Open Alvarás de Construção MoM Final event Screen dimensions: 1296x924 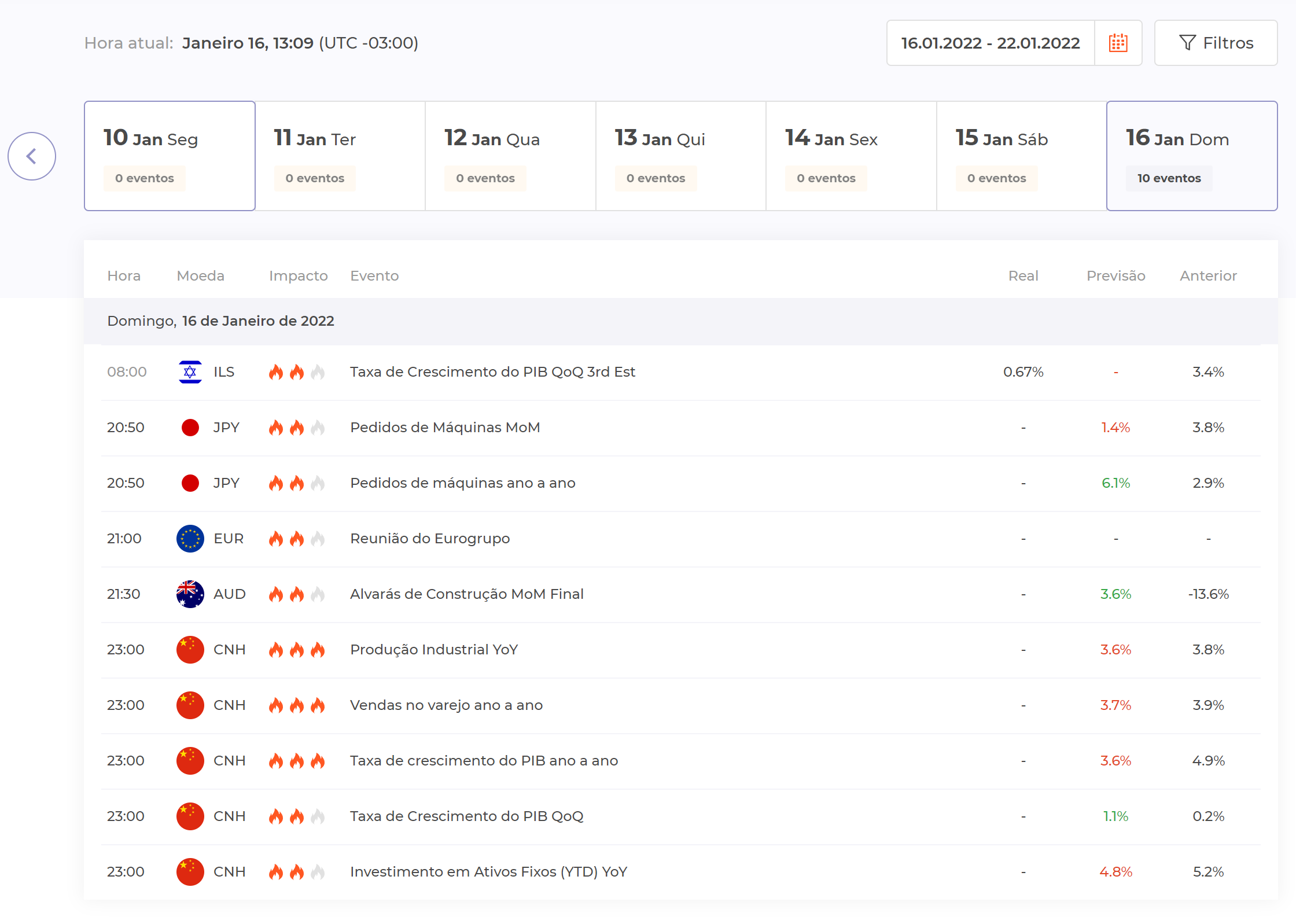(466, 594)
